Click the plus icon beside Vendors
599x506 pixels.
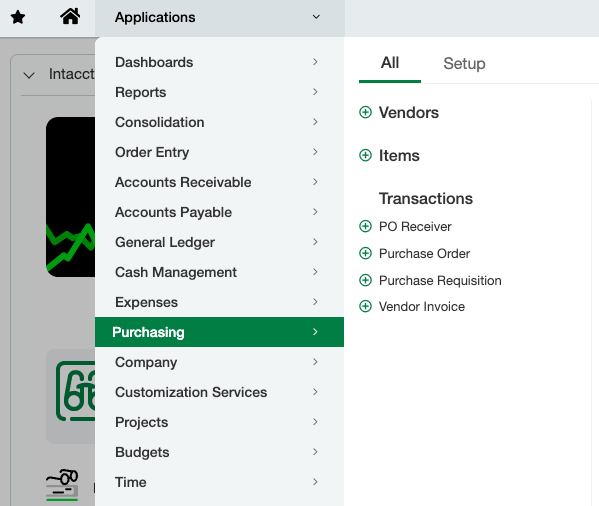click(365, 112)
